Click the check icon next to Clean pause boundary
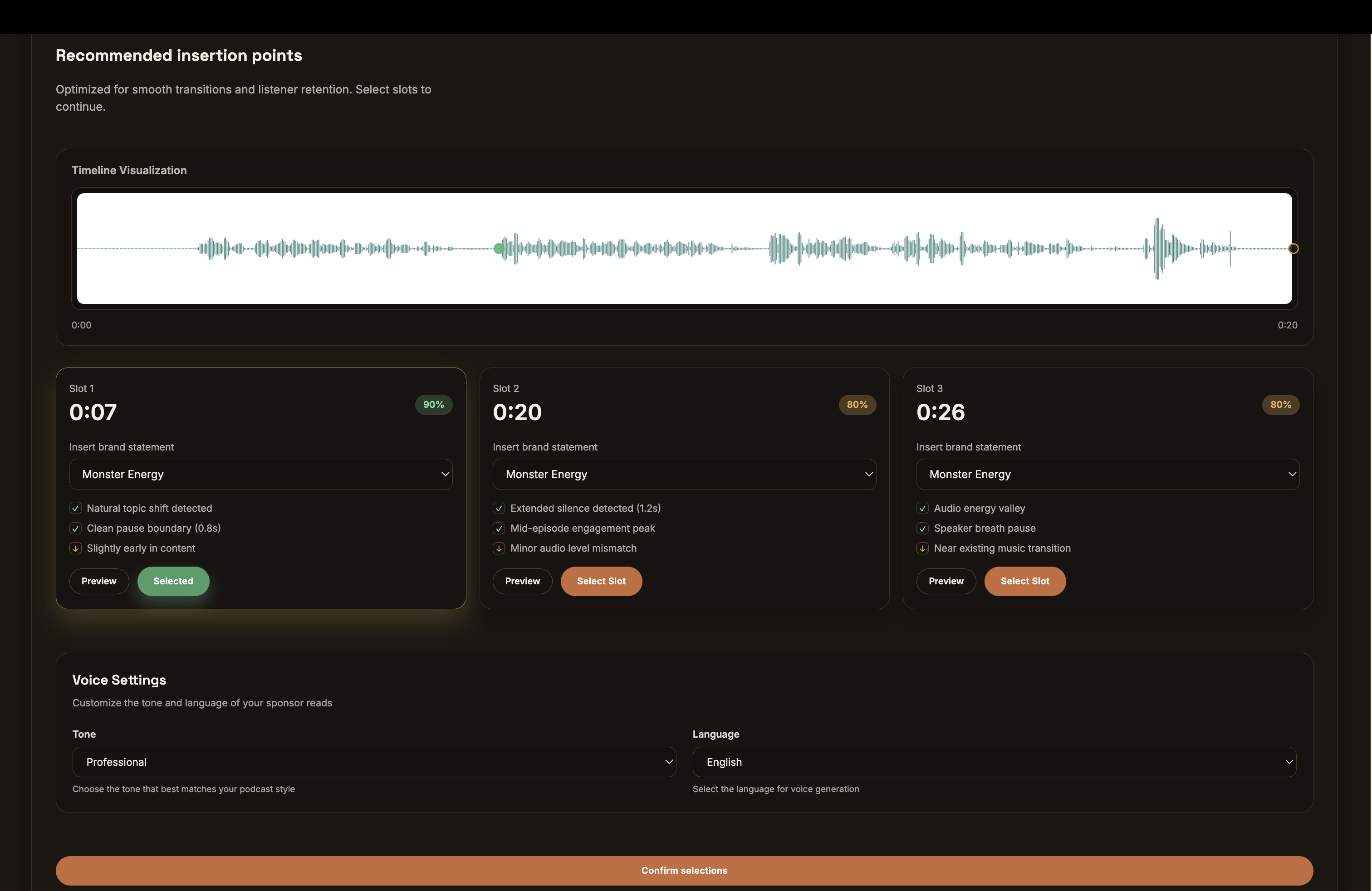Screen dimensions: 1372x891 pos(75,529)
